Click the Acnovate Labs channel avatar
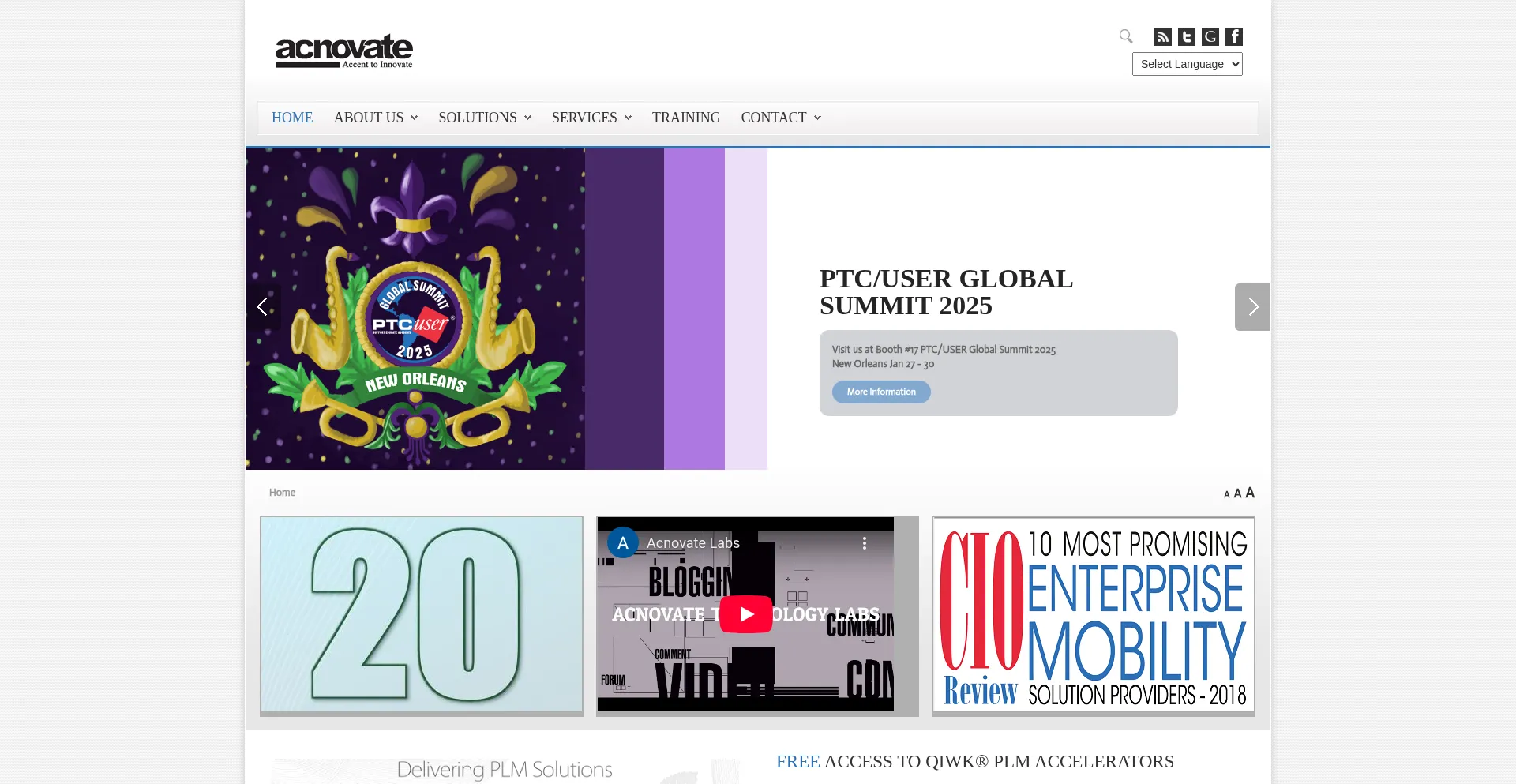 pos(622,542)
